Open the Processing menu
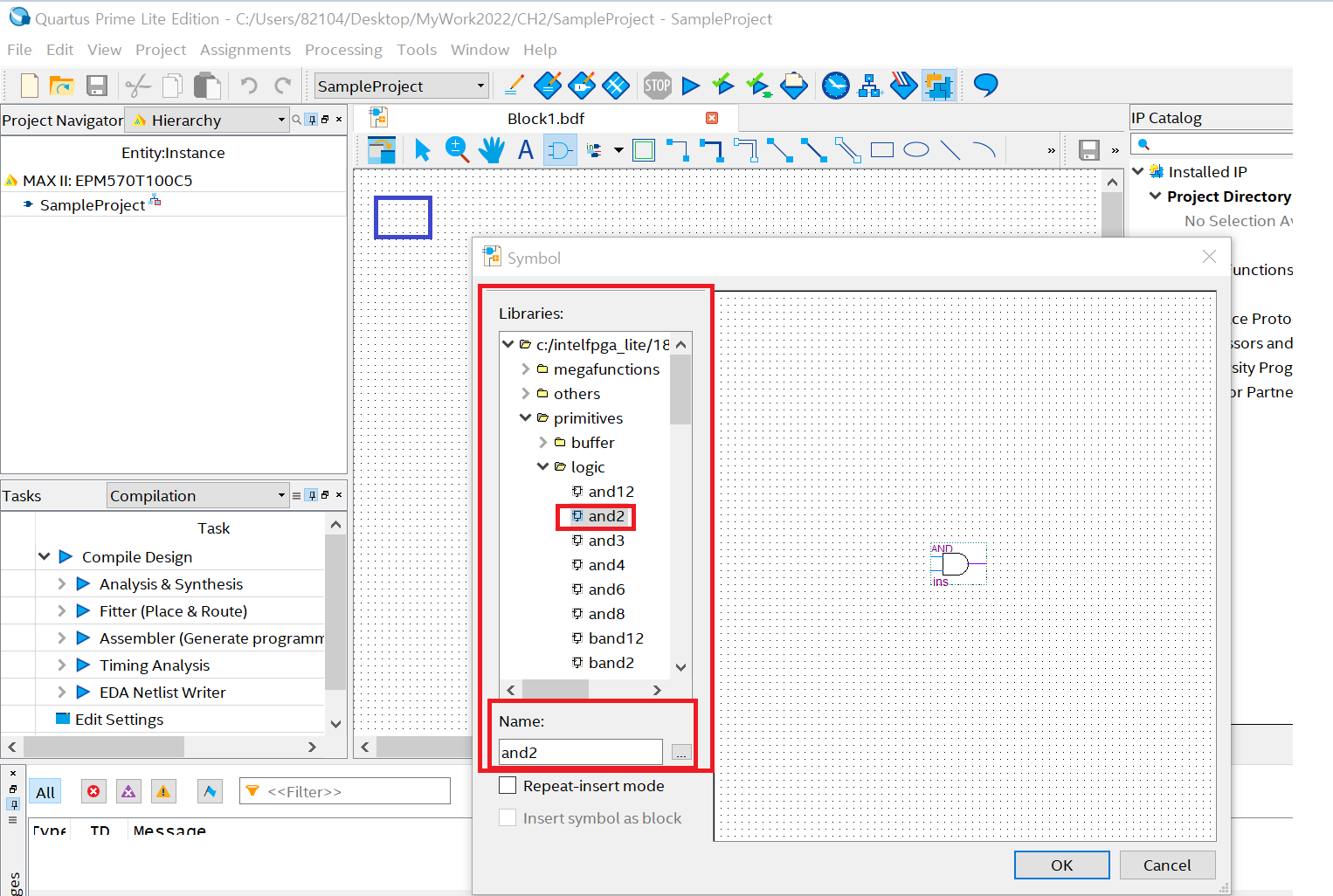The width and height of the screenshot is (1333, 896). (343, 50)
